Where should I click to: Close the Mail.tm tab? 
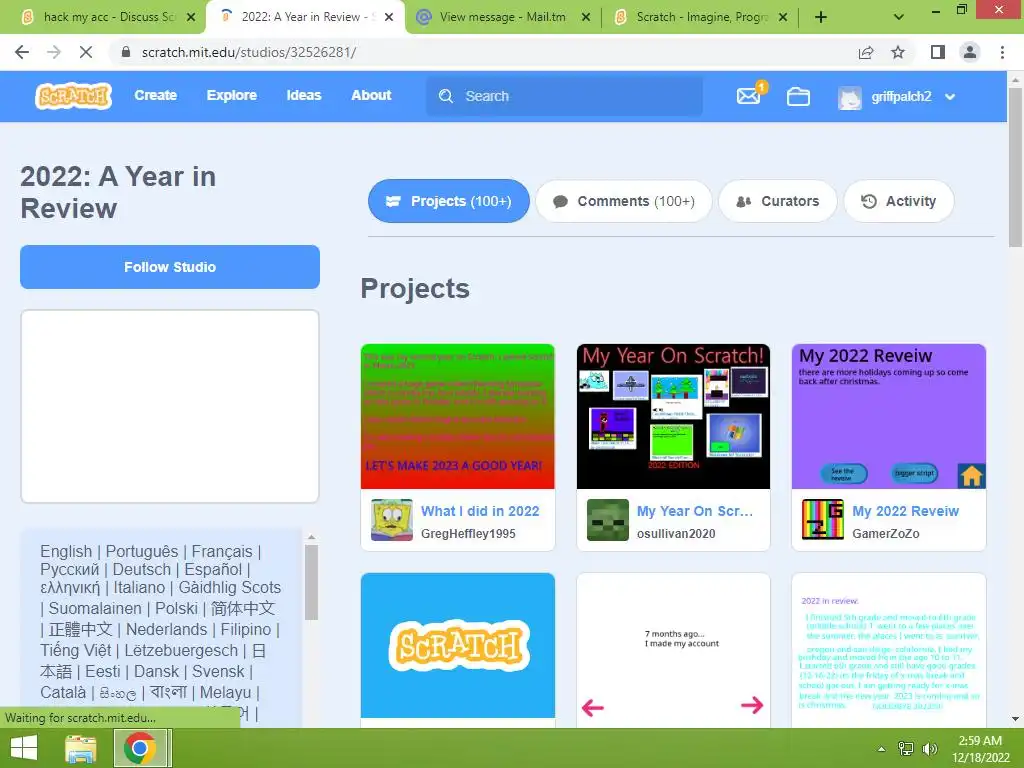point(586,17)
